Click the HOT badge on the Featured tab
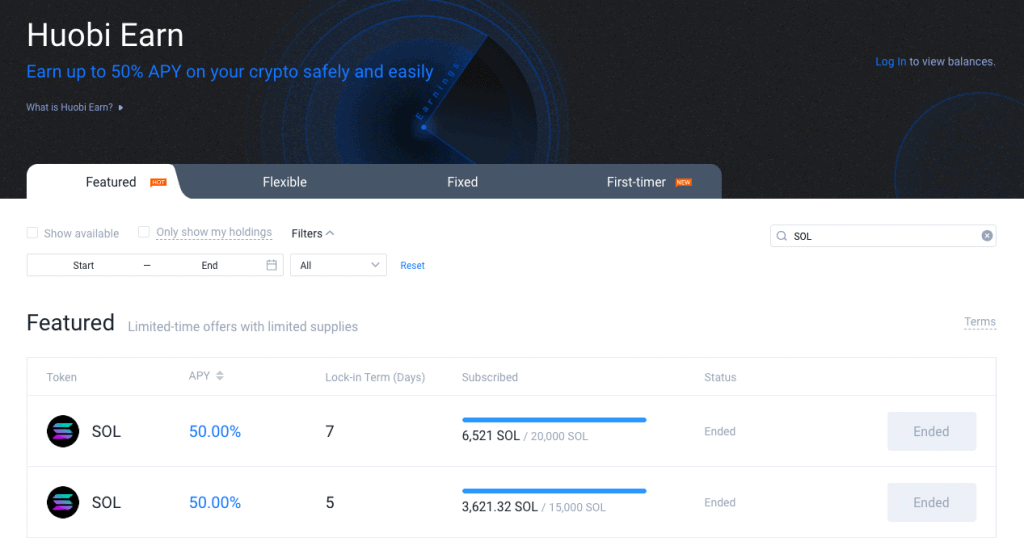The width and height of the screenshot is (1024, 550). 158,182
